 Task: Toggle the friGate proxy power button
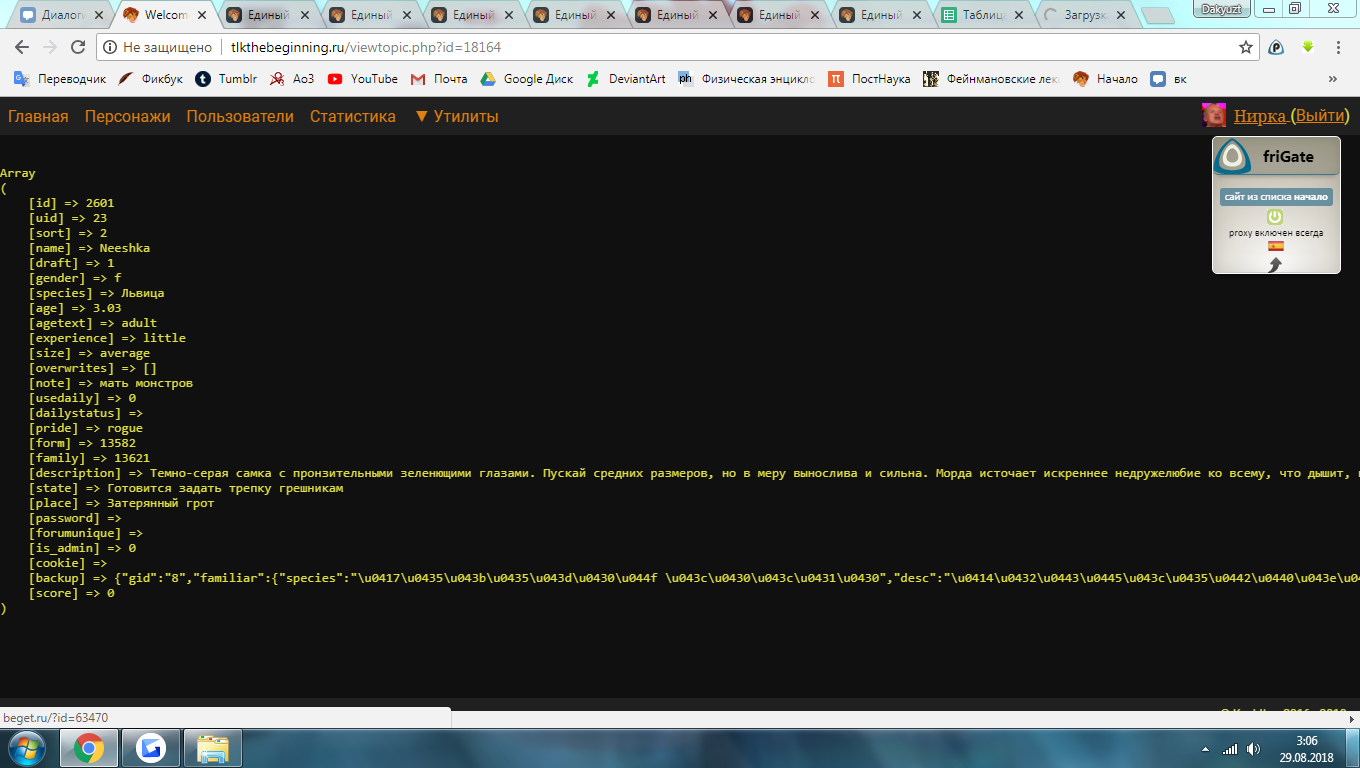pyautogui.click(x=1275, y=217)
